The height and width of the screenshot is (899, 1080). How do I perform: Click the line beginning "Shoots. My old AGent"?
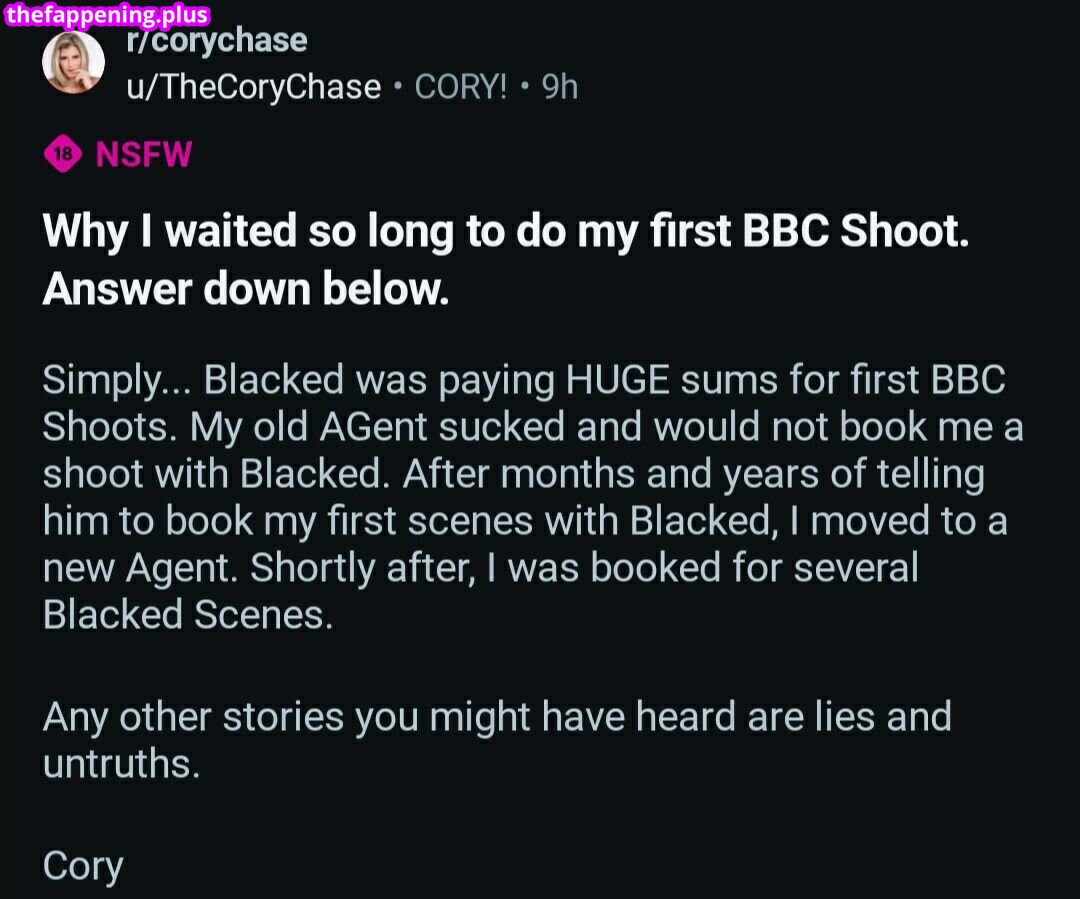(532, 428)
